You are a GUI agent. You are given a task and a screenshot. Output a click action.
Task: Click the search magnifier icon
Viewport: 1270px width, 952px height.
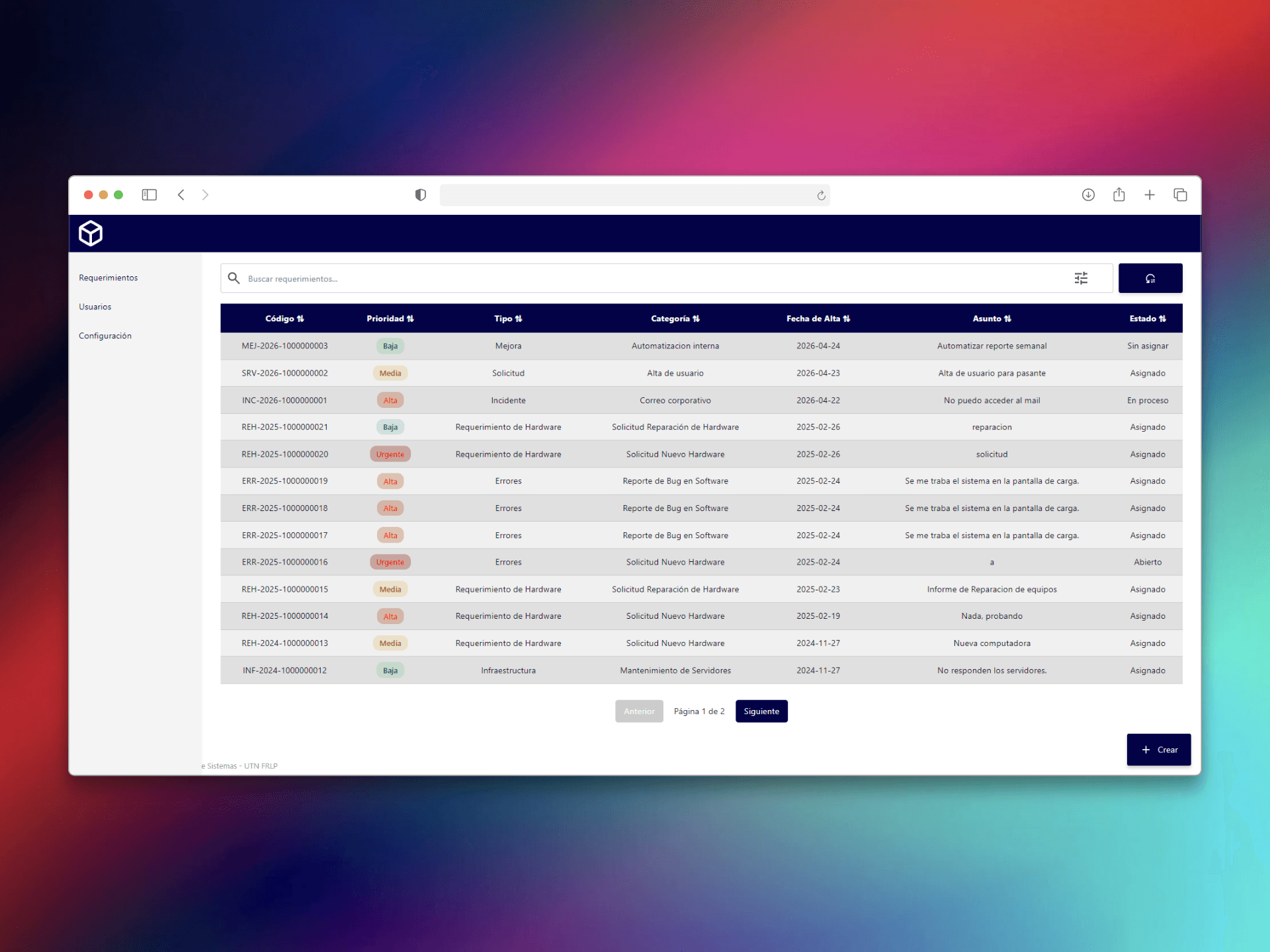(x=233, y=278)
